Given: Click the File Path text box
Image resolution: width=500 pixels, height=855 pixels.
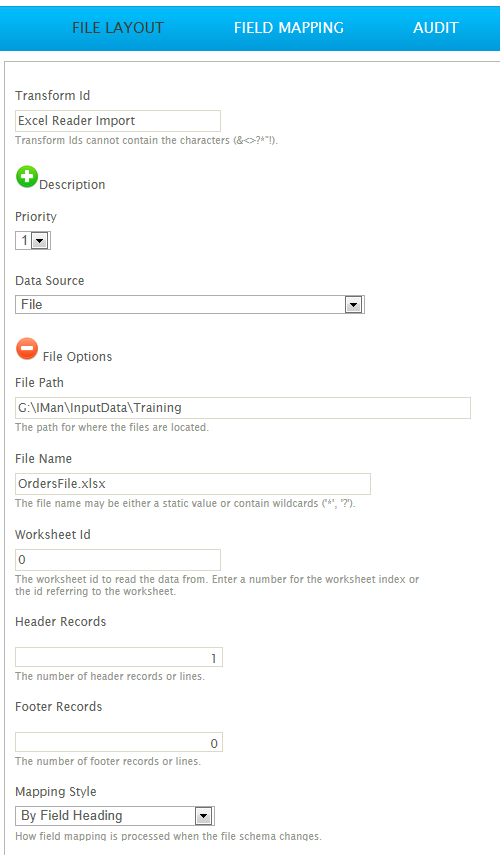Looking at the screenshot, I should click(x=243, y=408).
